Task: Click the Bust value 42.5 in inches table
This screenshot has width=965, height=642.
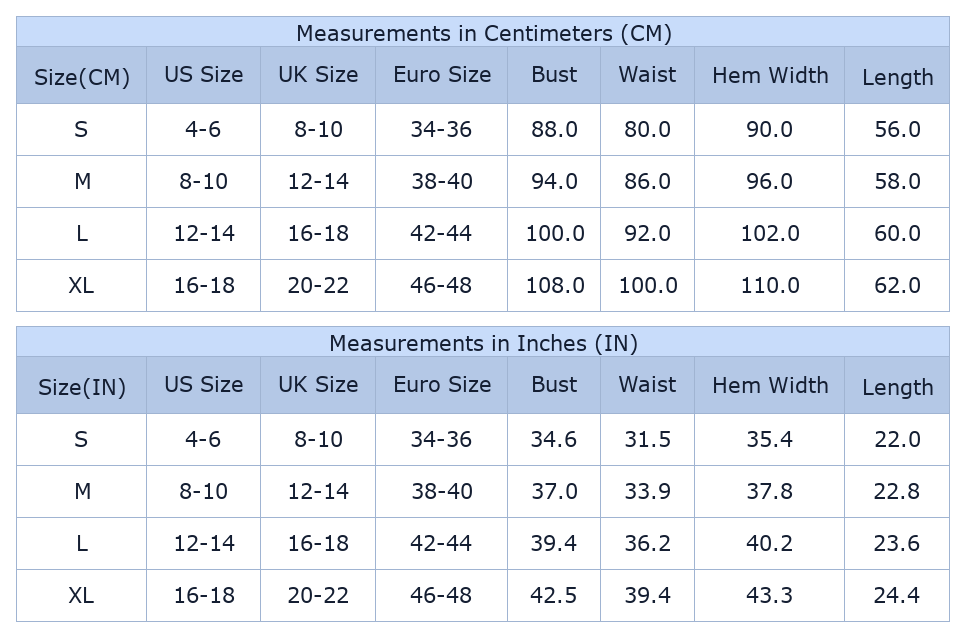Action: (x=554, y=596)
